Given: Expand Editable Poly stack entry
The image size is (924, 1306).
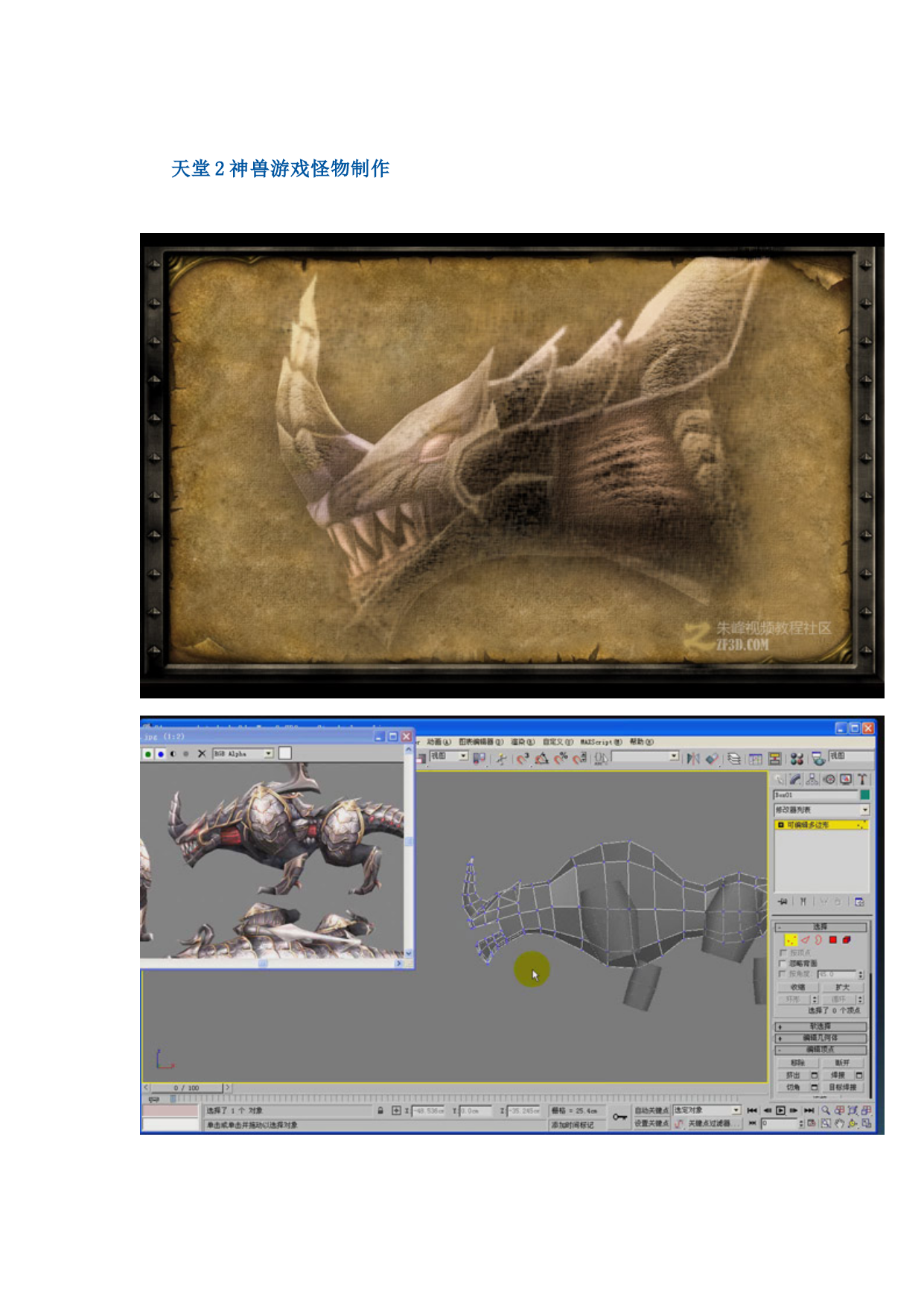Looking at the screenshot, I should pyautogui.click(x=781, y=825).
